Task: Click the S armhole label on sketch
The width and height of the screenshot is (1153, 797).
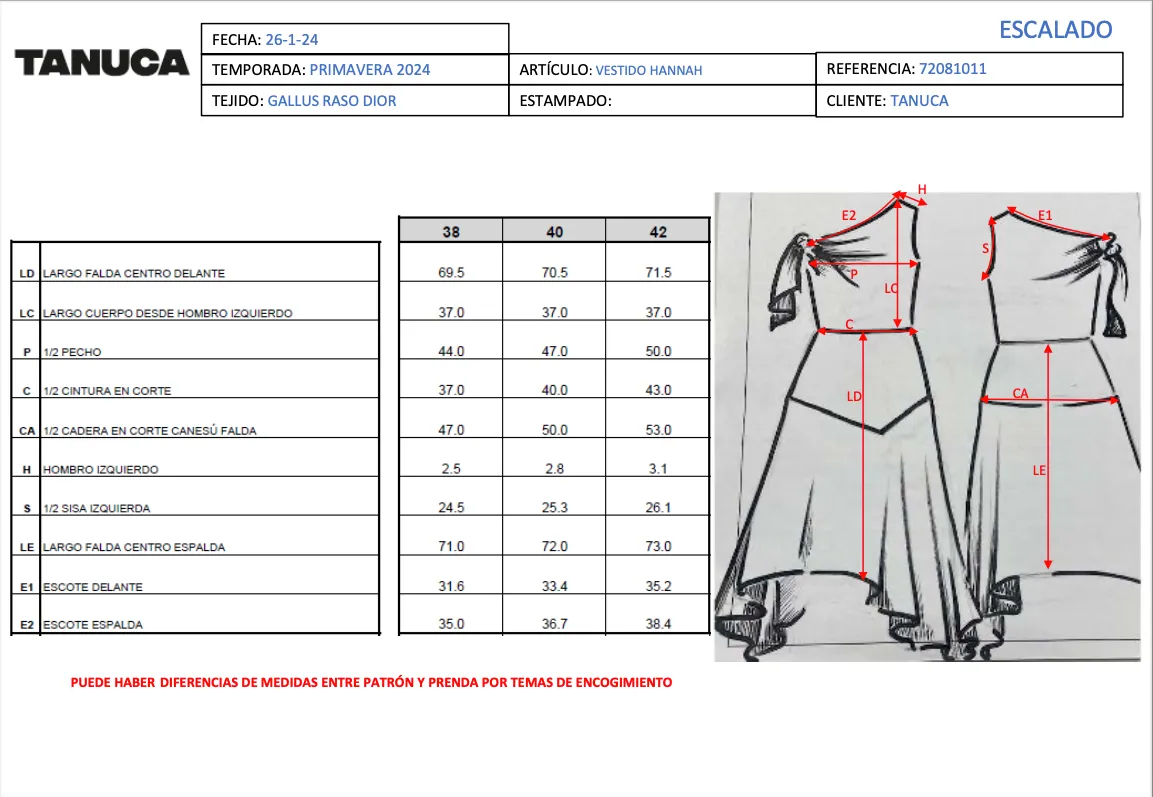Action: pyautogui.click(x=986, y=249)
